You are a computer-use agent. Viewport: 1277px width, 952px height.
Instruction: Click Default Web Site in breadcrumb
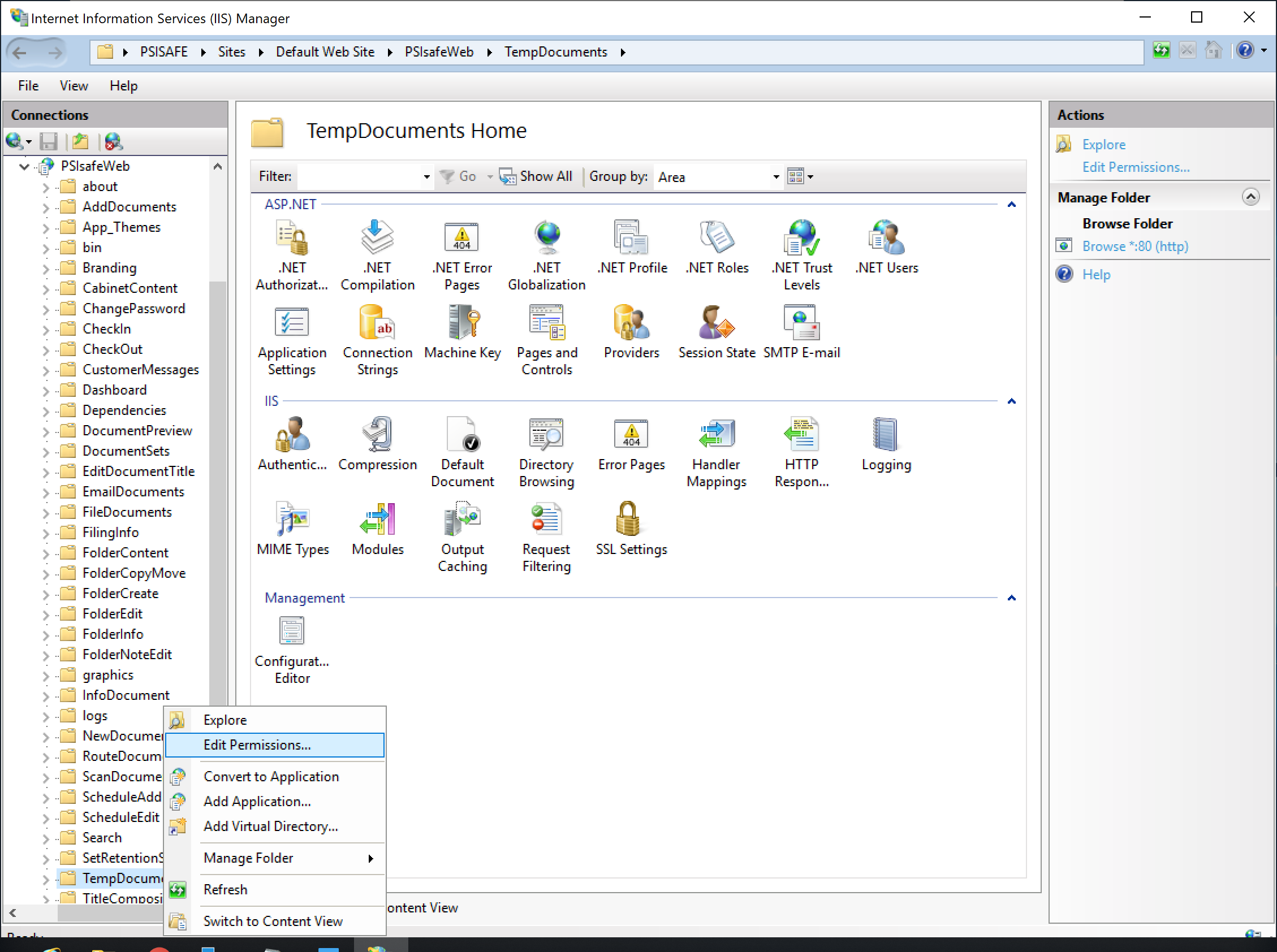325,52
